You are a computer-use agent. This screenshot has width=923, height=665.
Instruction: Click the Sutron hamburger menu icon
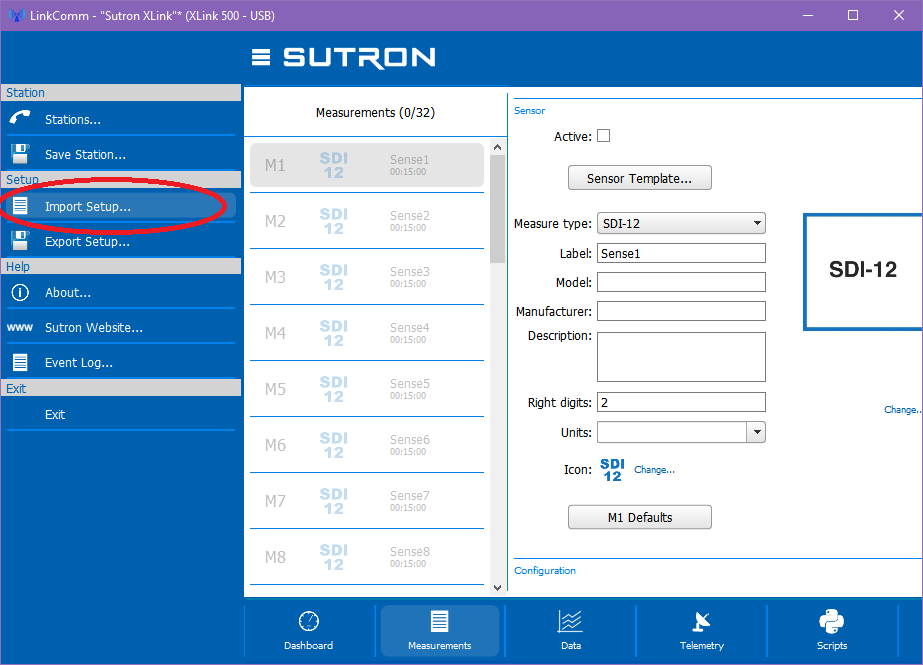pos(261,57)
